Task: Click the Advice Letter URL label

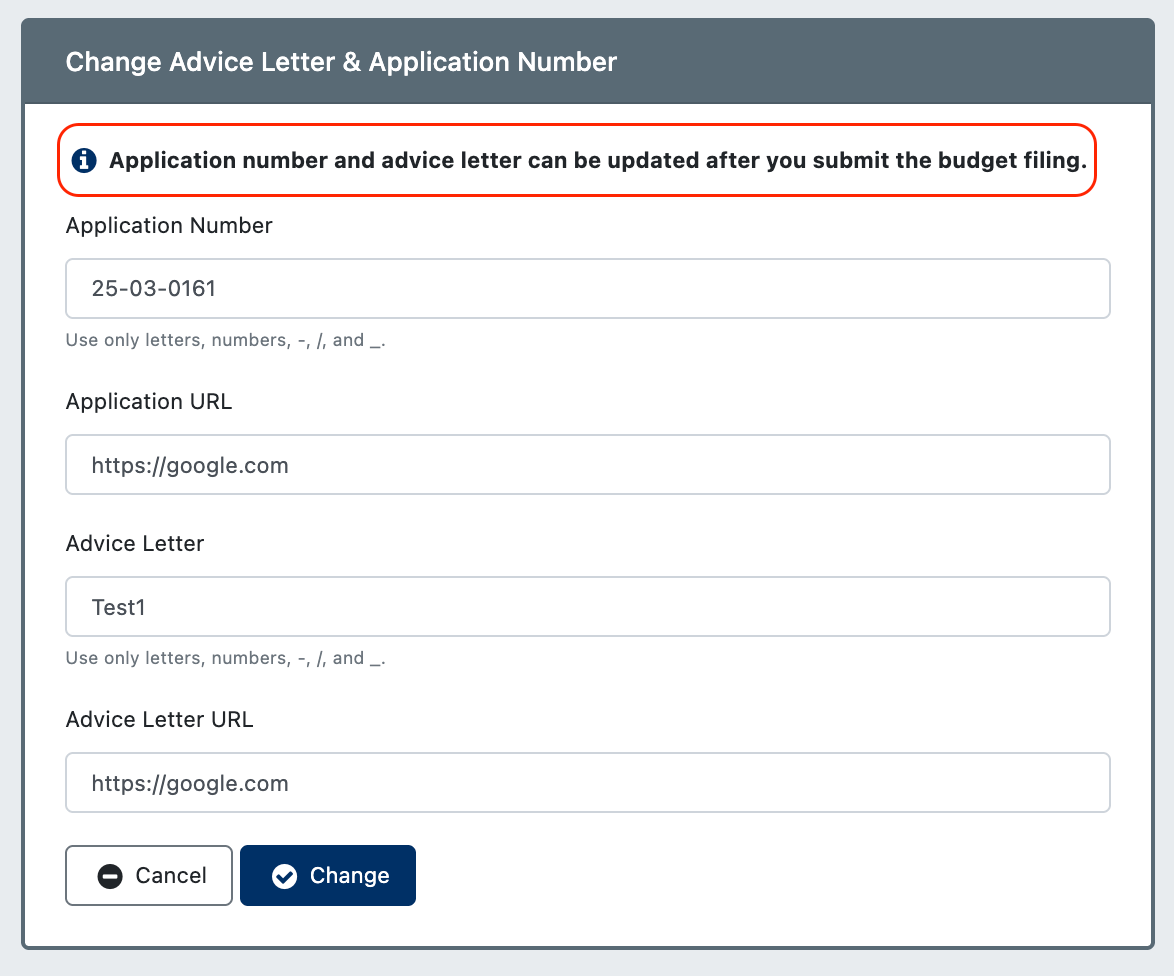Action: click(x=159, y=719)
